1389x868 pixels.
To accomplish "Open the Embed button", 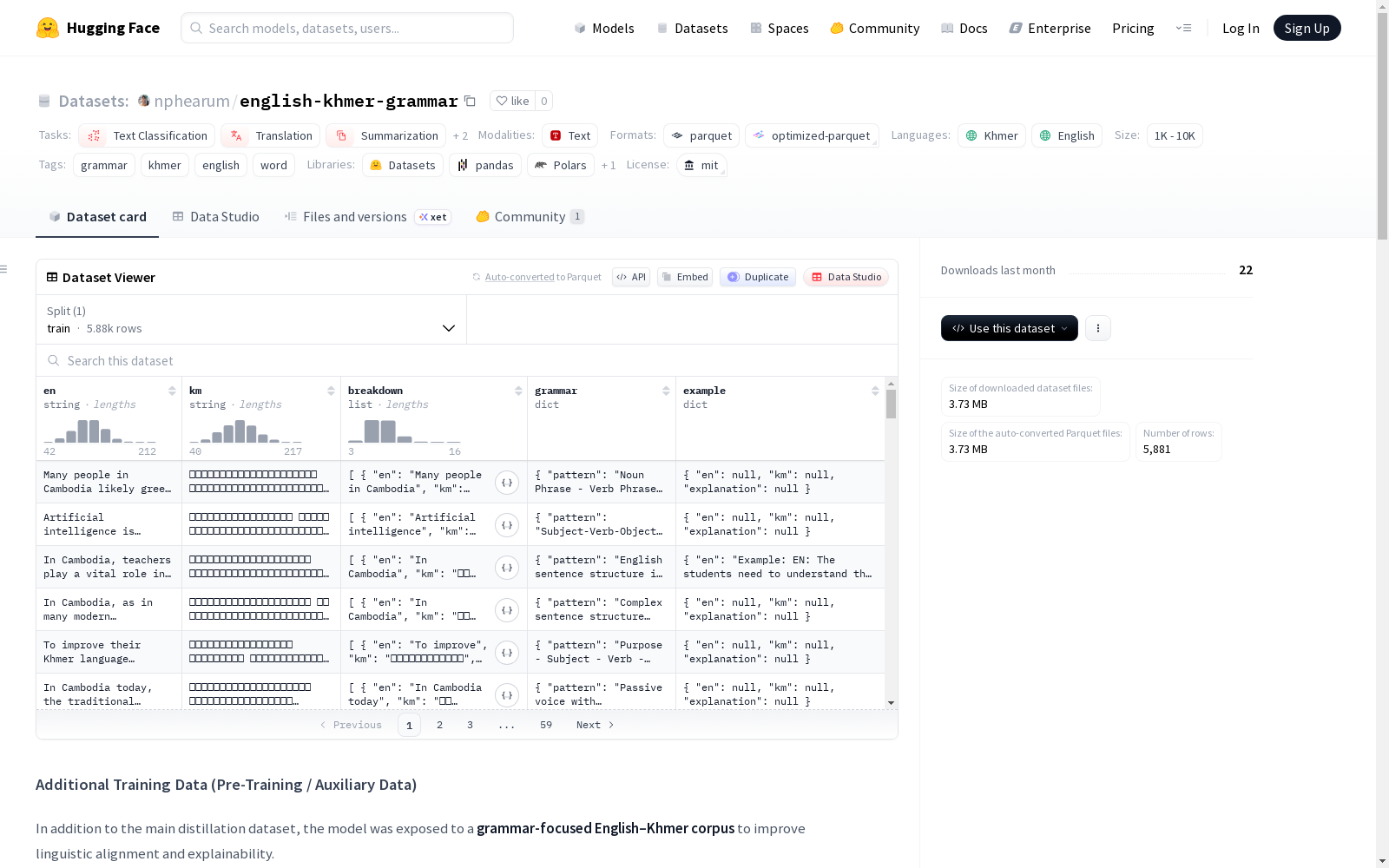I will click(685, 277).
